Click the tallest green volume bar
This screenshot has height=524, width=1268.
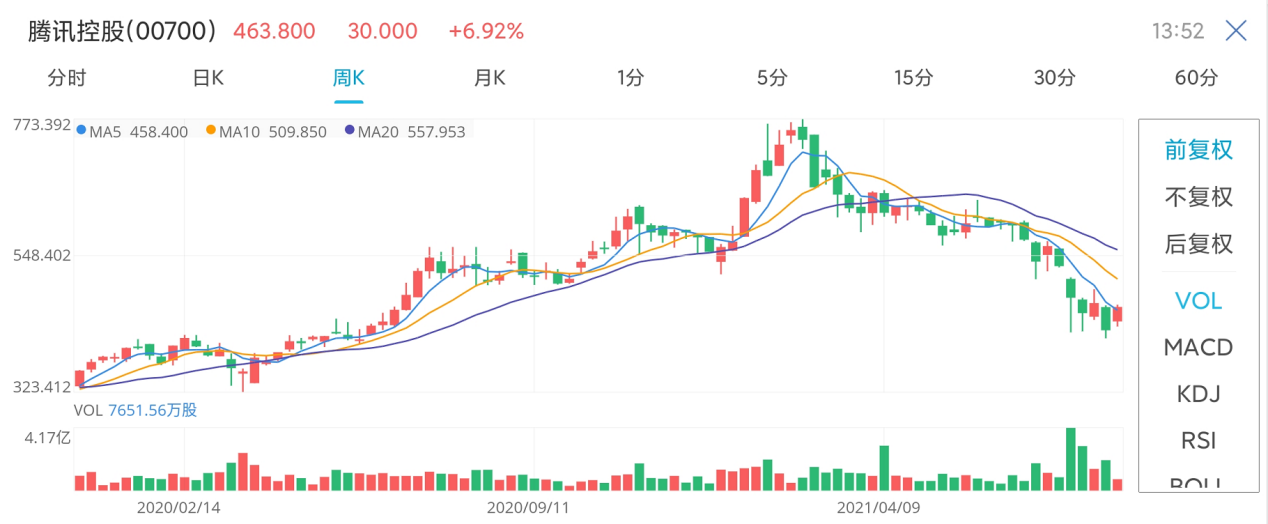[x=1071, y=460]
